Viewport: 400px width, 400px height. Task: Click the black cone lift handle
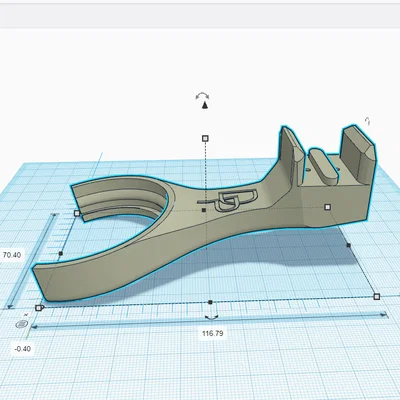tap(205, 105)
